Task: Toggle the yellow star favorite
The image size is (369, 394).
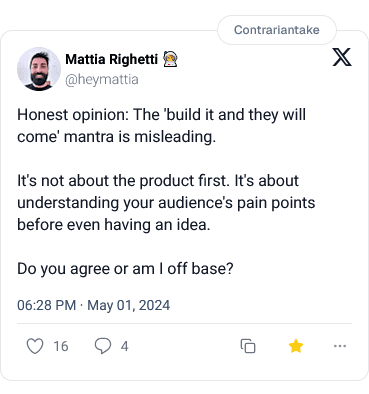Action: (x=296, y=346)
